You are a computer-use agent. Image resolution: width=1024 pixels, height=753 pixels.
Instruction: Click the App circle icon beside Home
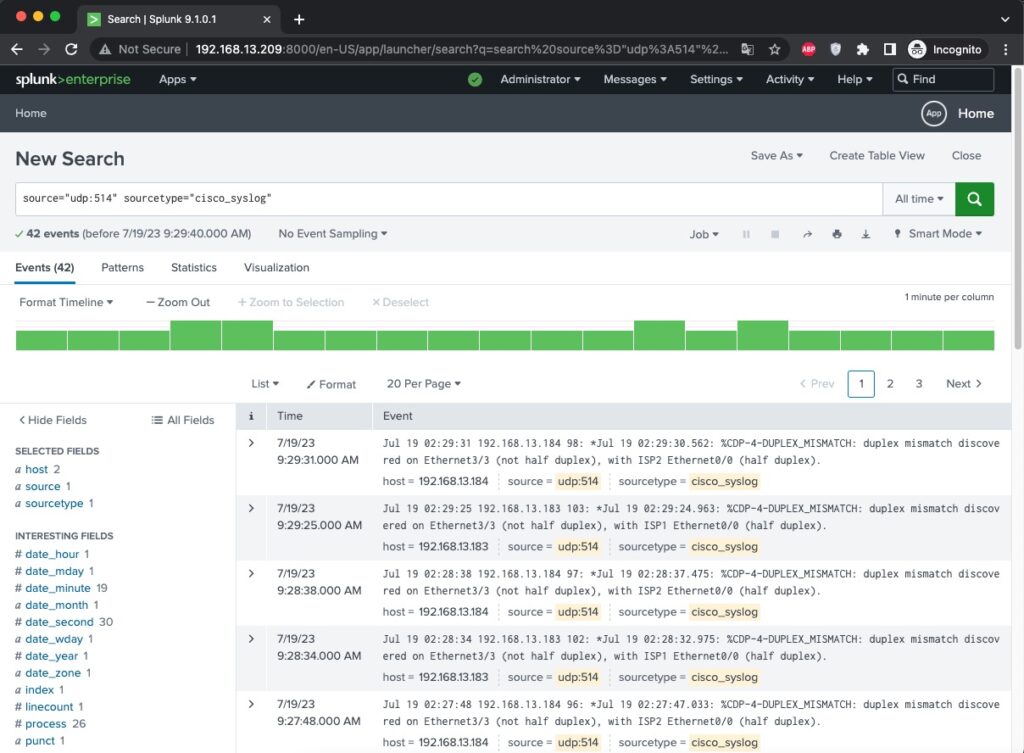(x=934, y=114)
